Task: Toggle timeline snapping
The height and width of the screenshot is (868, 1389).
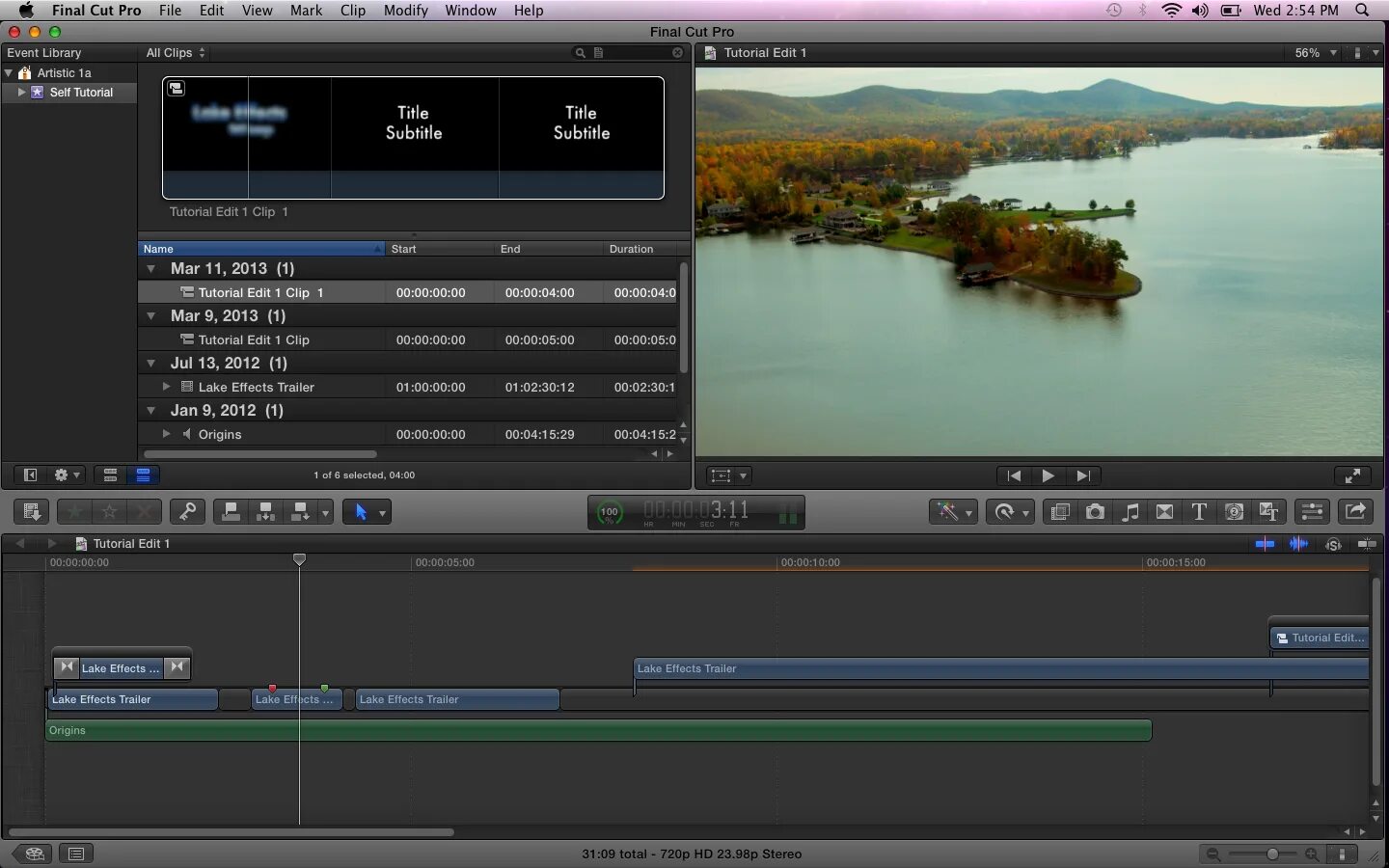Action: click(x=1367, y=544)
